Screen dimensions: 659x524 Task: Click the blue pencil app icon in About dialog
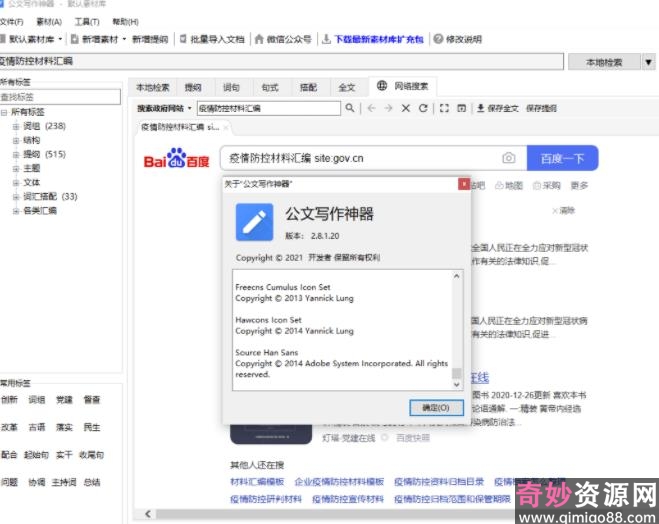point(254,222)
